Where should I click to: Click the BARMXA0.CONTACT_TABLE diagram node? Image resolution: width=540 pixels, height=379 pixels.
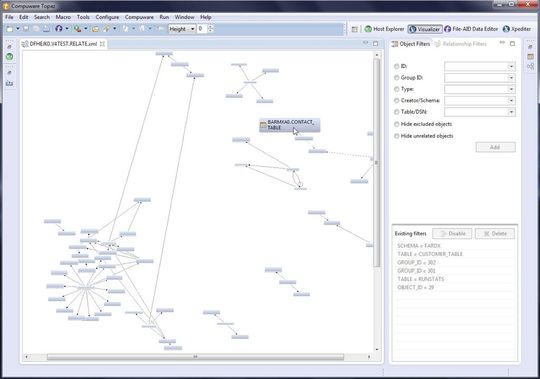[x=290, y=125]
